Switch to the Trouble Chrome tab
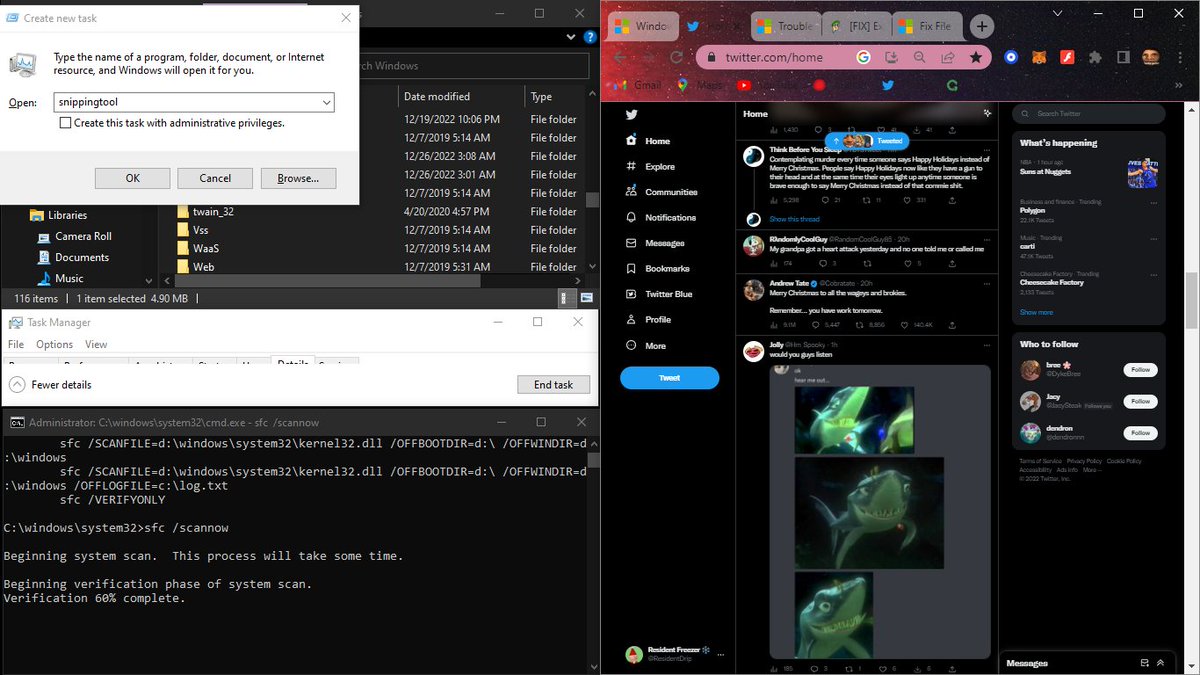Image resolution: width=1200 pixels, height=675 pixels. coord(784,27)
